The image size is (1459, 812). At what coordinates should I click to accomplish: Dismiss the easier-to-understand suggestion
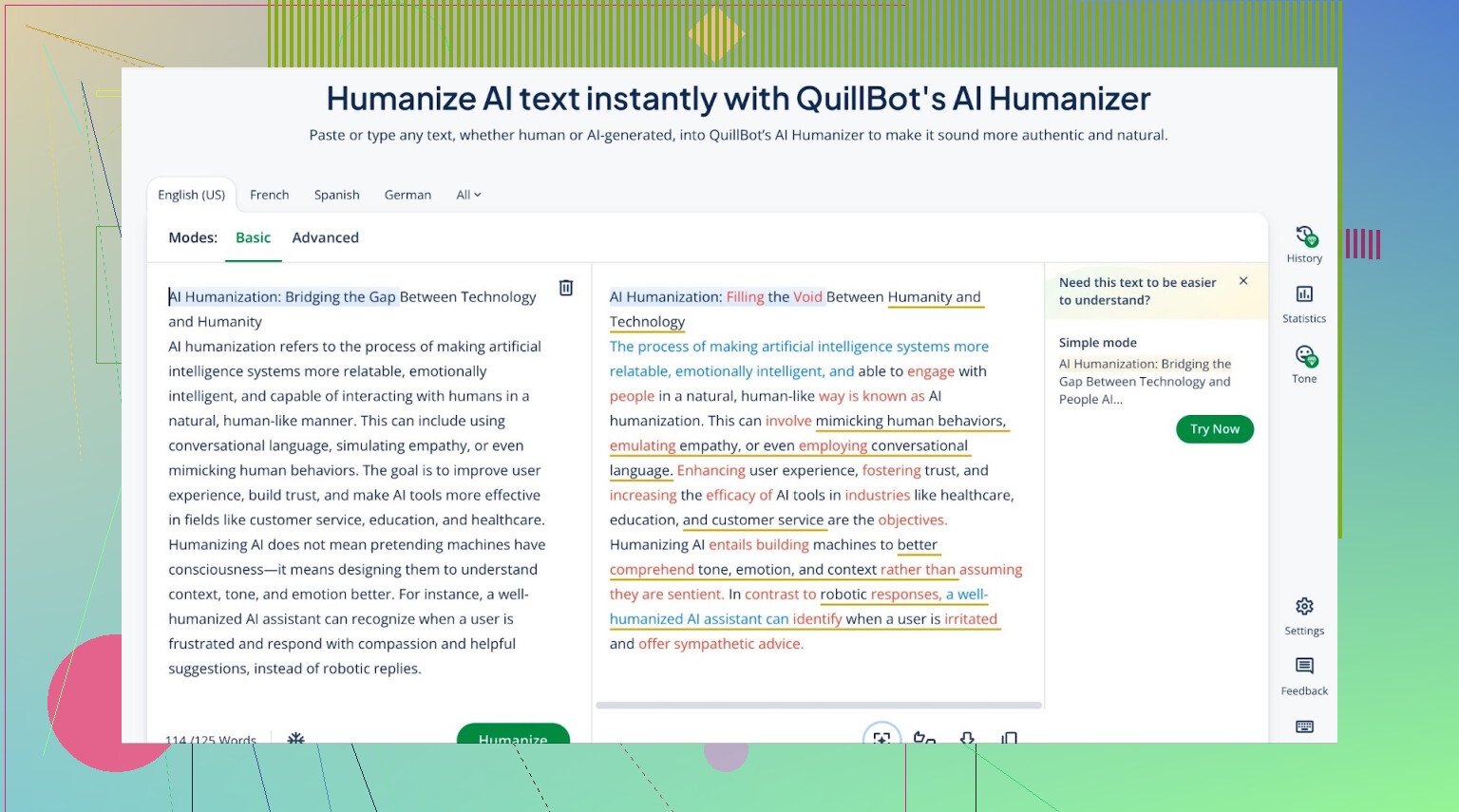click(x=1243, y=281)
